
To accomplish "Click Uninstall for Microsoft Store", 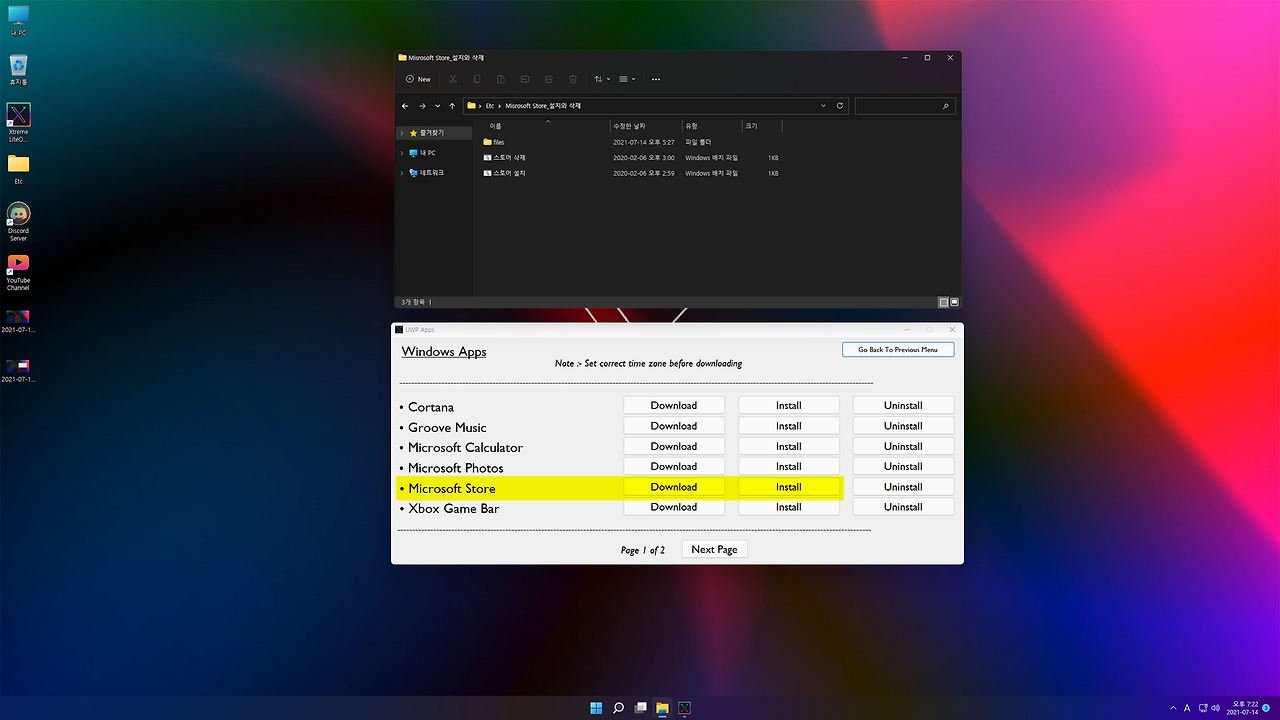I will (903, 487).
